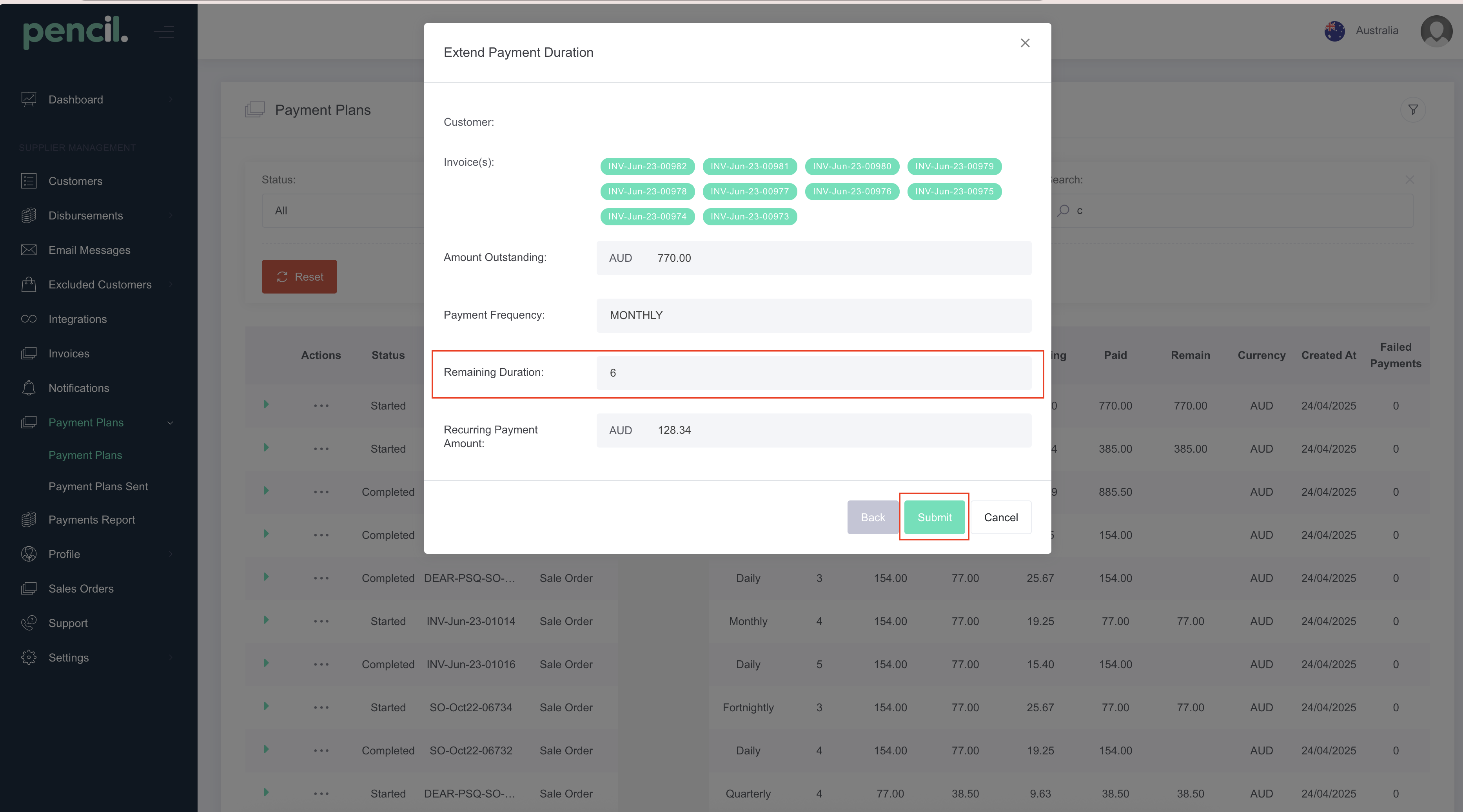Click the Integrations infinity icon
The image size is (1463, 812).
point(28,319)
